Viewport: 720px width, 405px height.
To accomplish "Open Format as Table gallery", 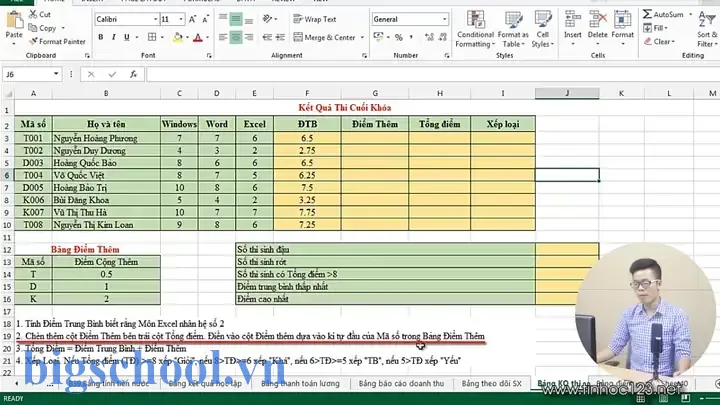I will click(x=513, y=29).
